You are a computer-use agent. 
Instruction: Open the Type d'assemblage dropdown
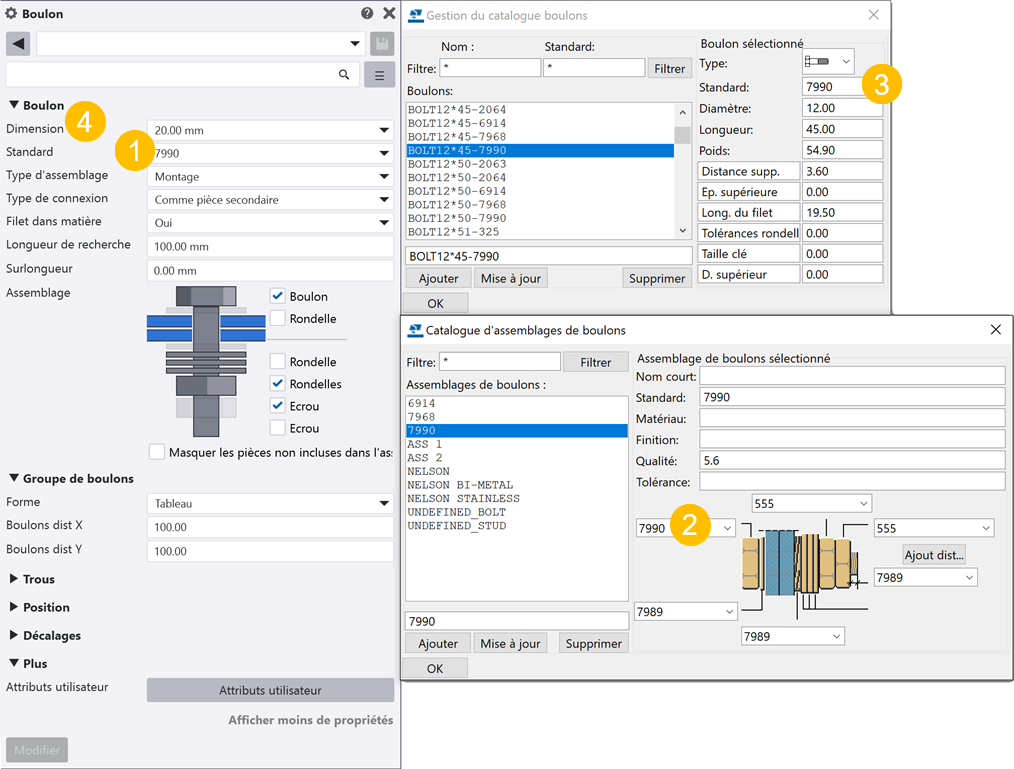270,176
